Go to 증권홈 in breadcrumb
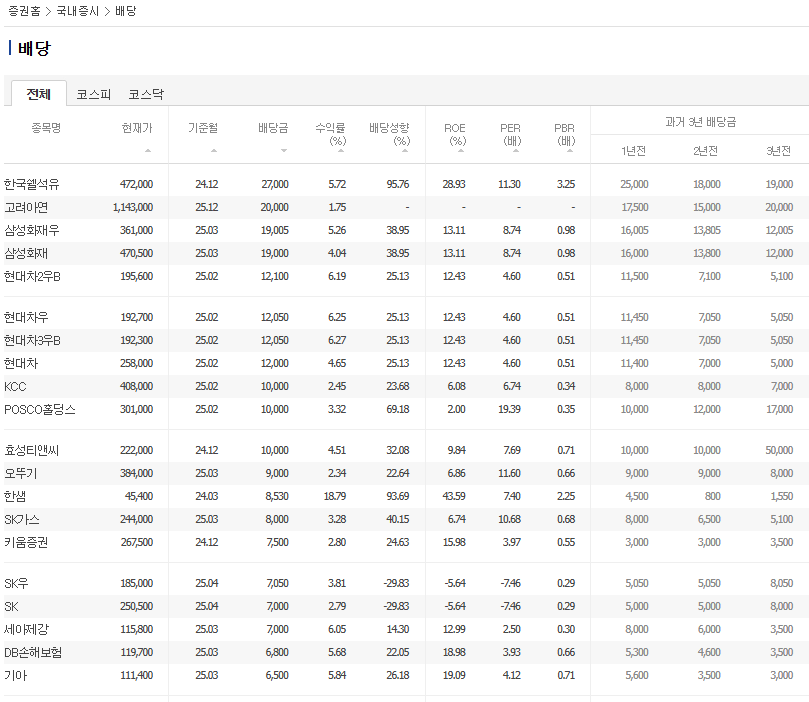 click(x=24, y=11)
